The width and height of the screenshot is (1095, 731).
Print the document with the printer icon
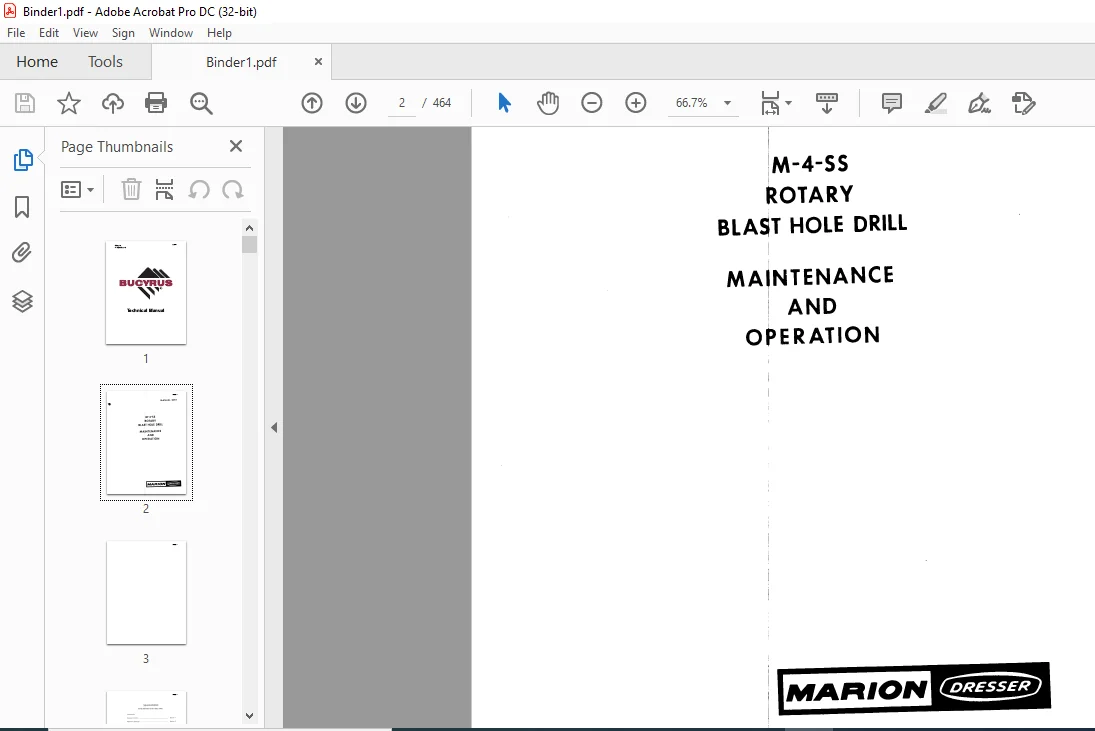point(156,103)
